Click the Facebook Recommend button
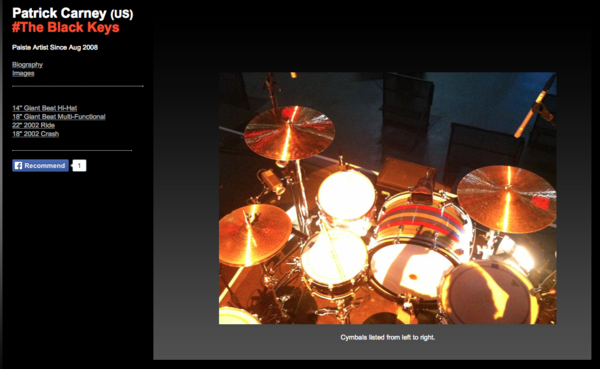The image size is (600, 369). (x=40, y=165)
